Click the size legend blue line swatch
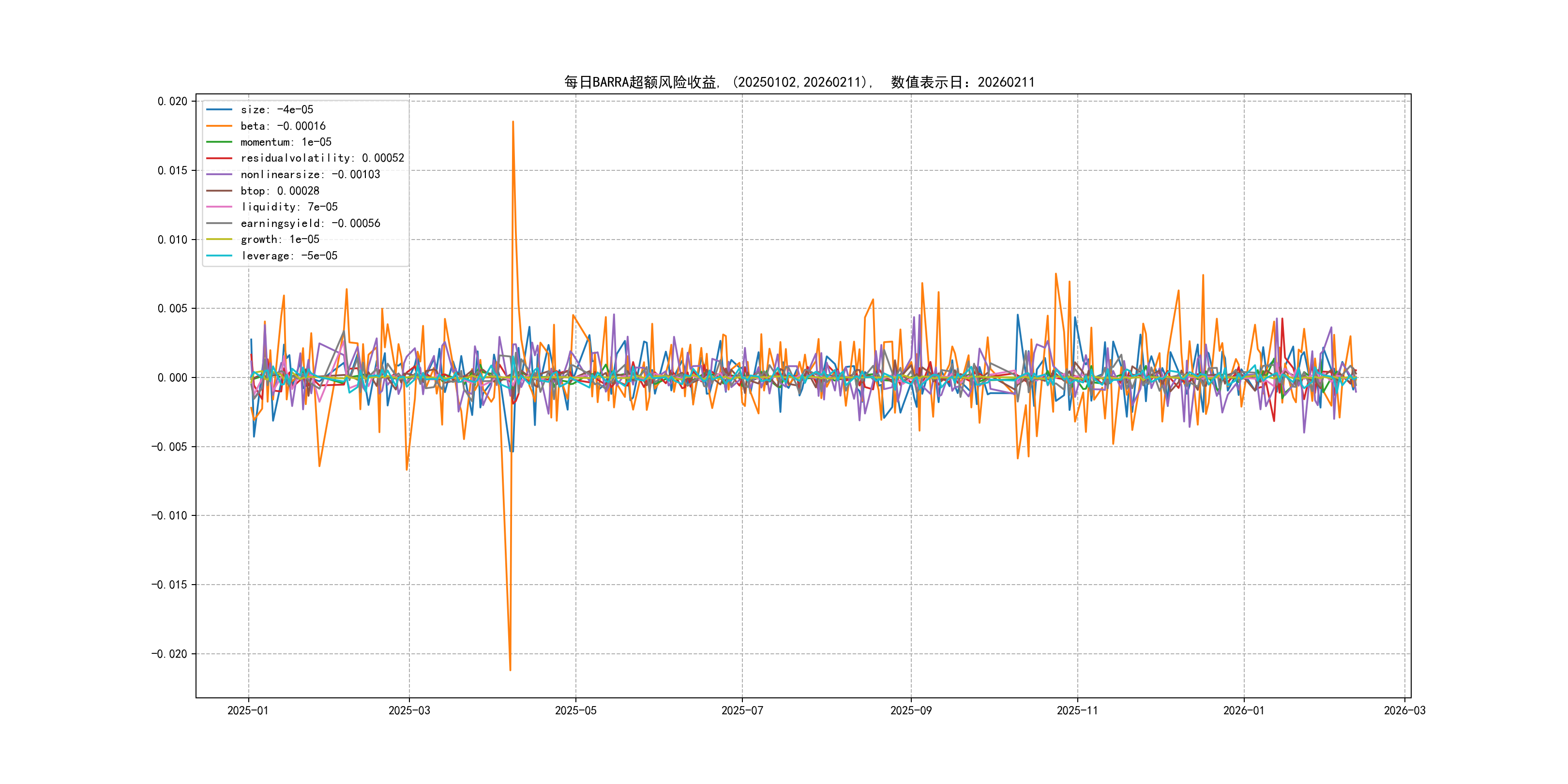Viewport: 1568px width, 784px height. (219, 109)
